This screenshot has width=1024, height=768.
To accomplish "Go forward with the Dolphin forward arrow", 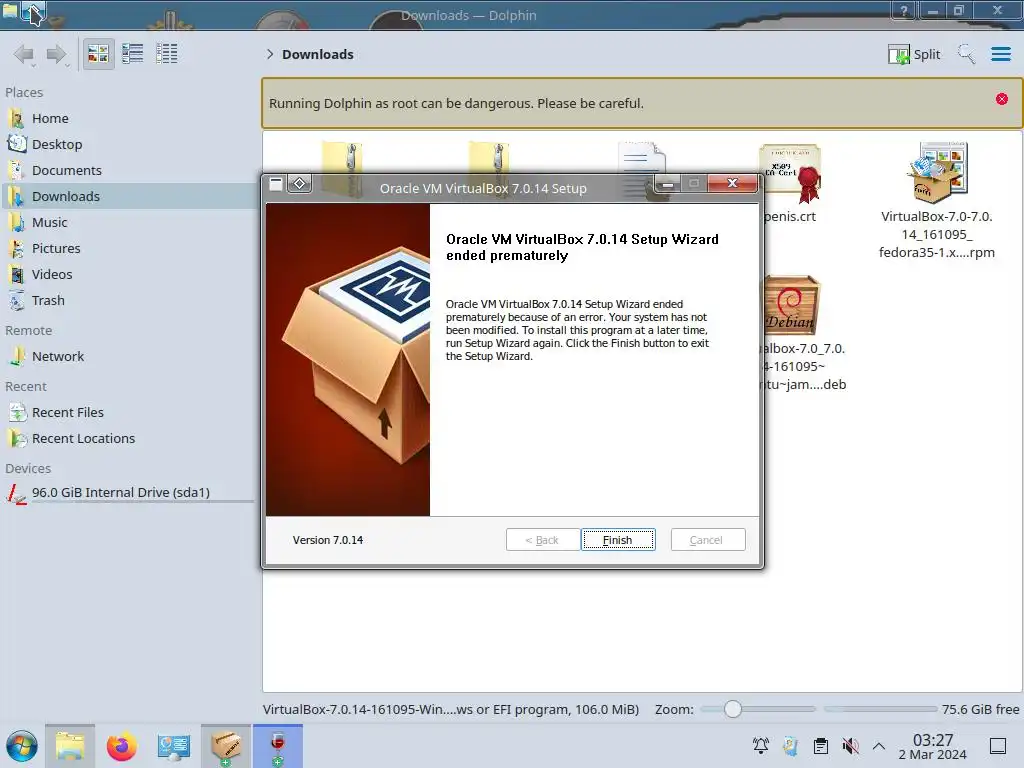I will (57, 54).
